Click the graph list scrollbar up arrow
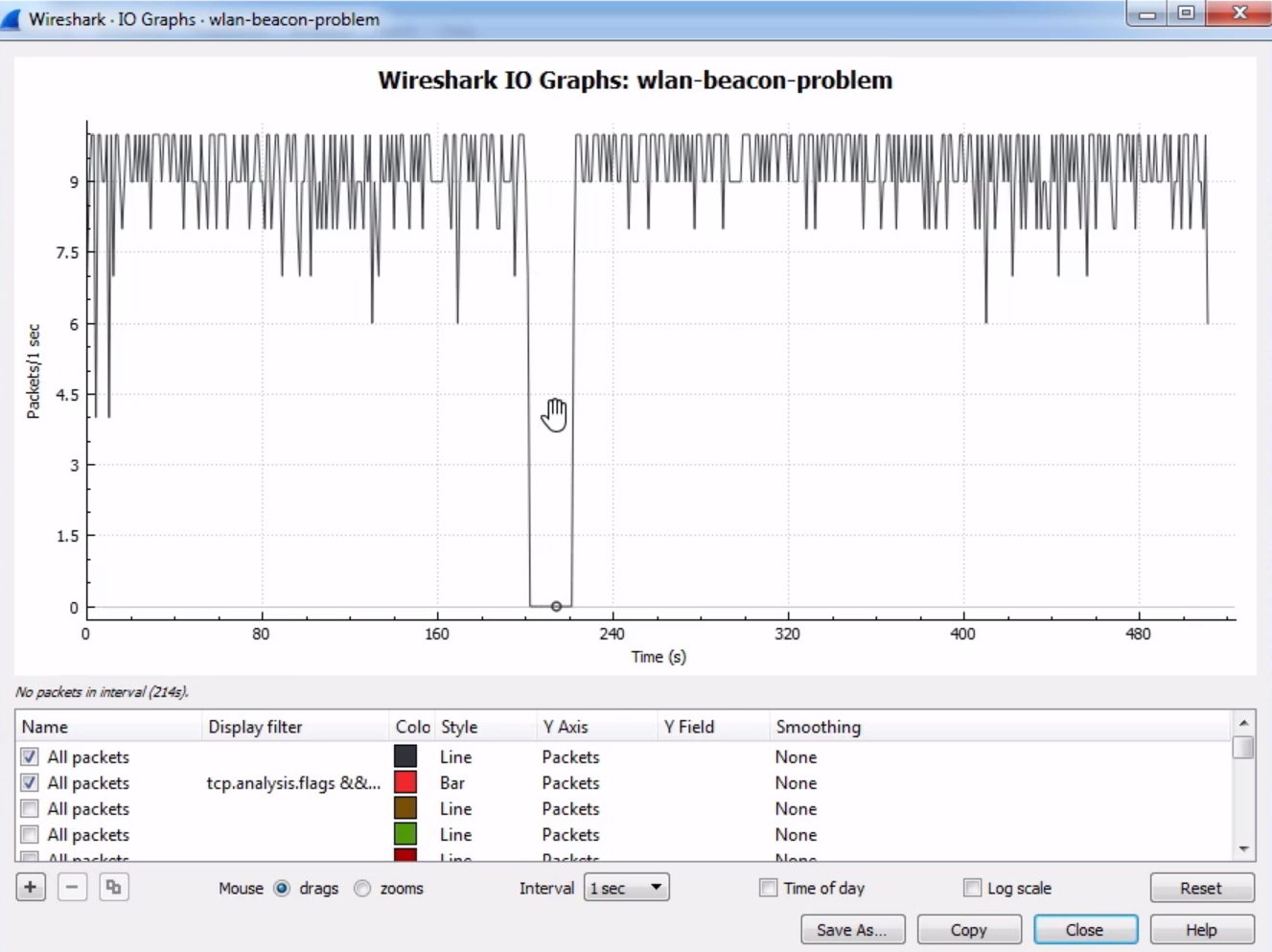1272x952 pixels. pos(1243,722)
